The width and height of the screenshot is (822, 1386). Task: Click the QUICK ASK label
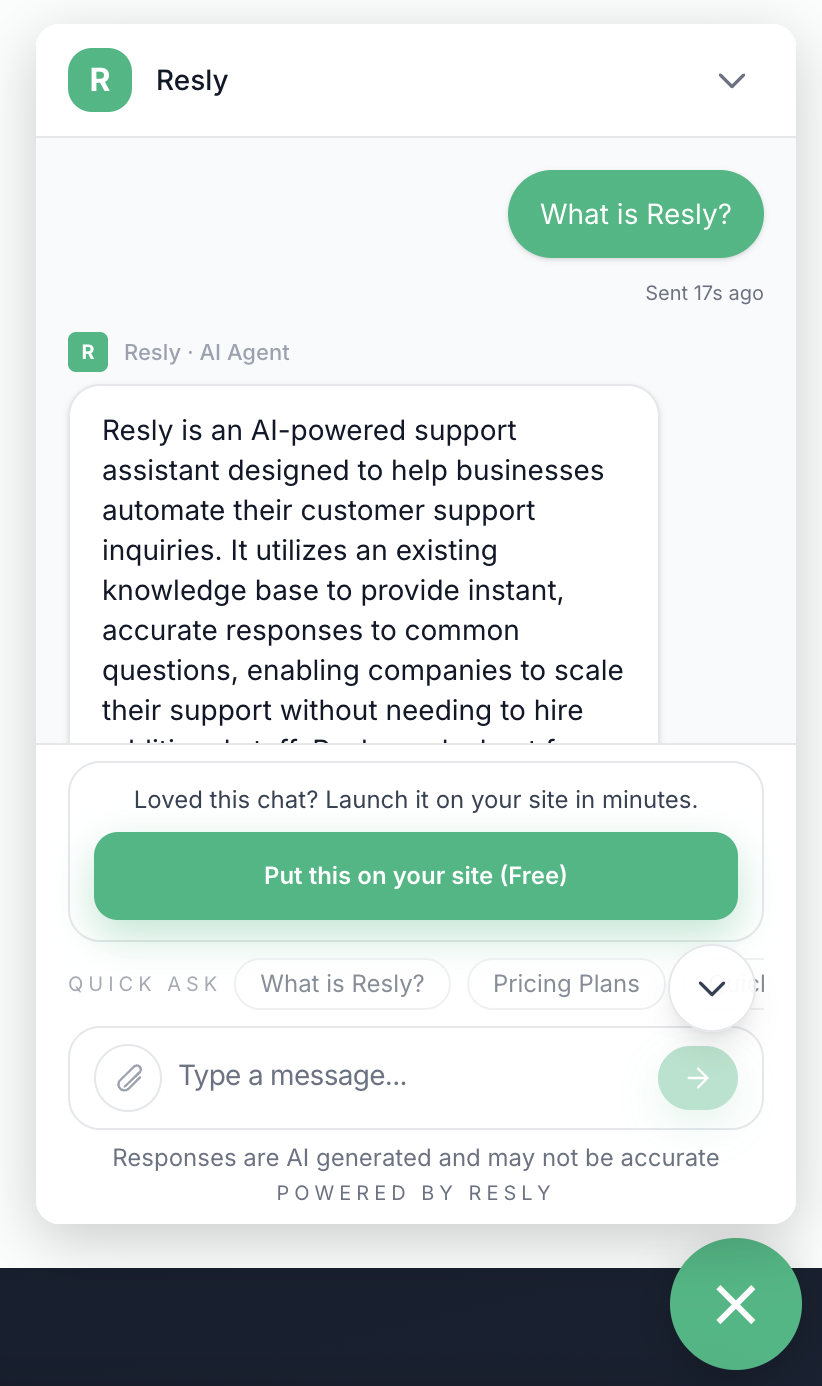coord(142,983)
